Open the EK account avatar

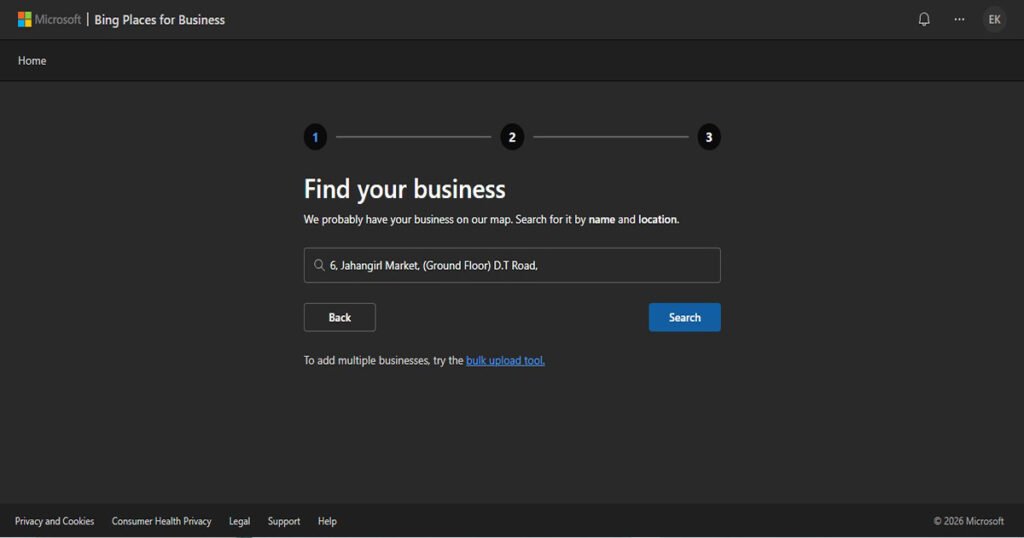tap(995, 20)
